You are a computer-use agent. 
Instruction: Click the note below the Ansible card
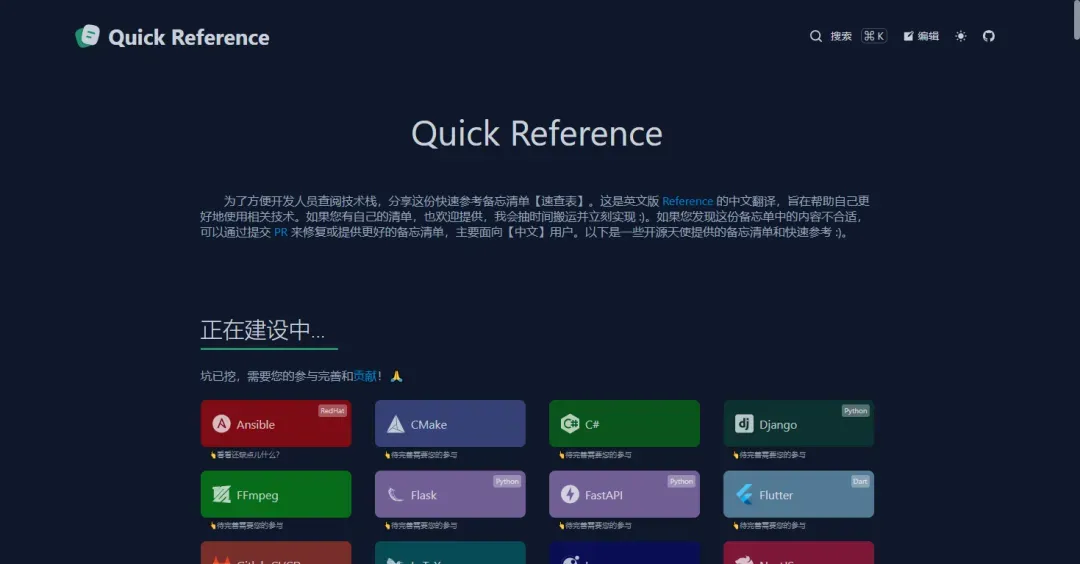pos(245,455)
